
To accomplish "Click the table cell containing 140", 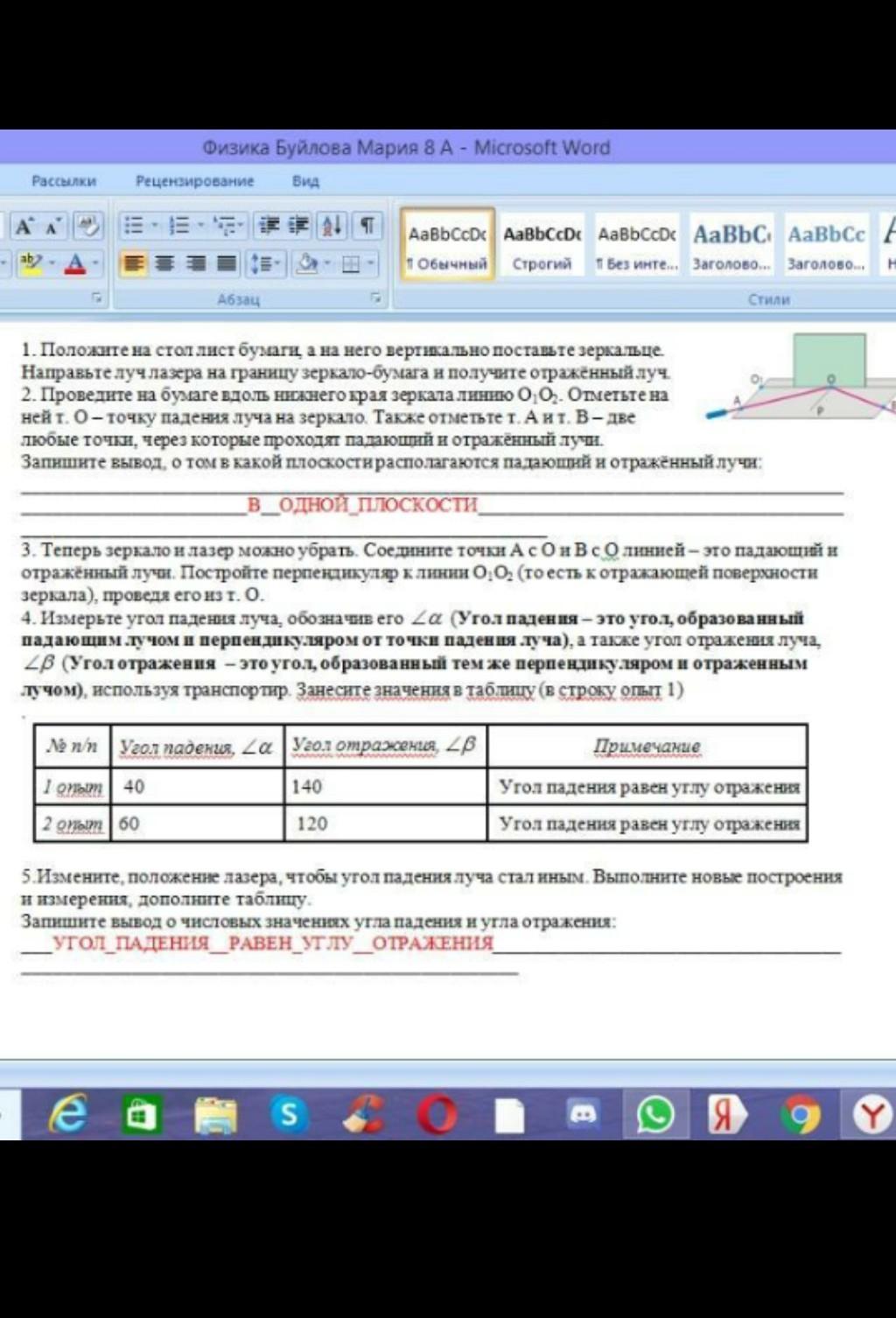I will 386,786.
